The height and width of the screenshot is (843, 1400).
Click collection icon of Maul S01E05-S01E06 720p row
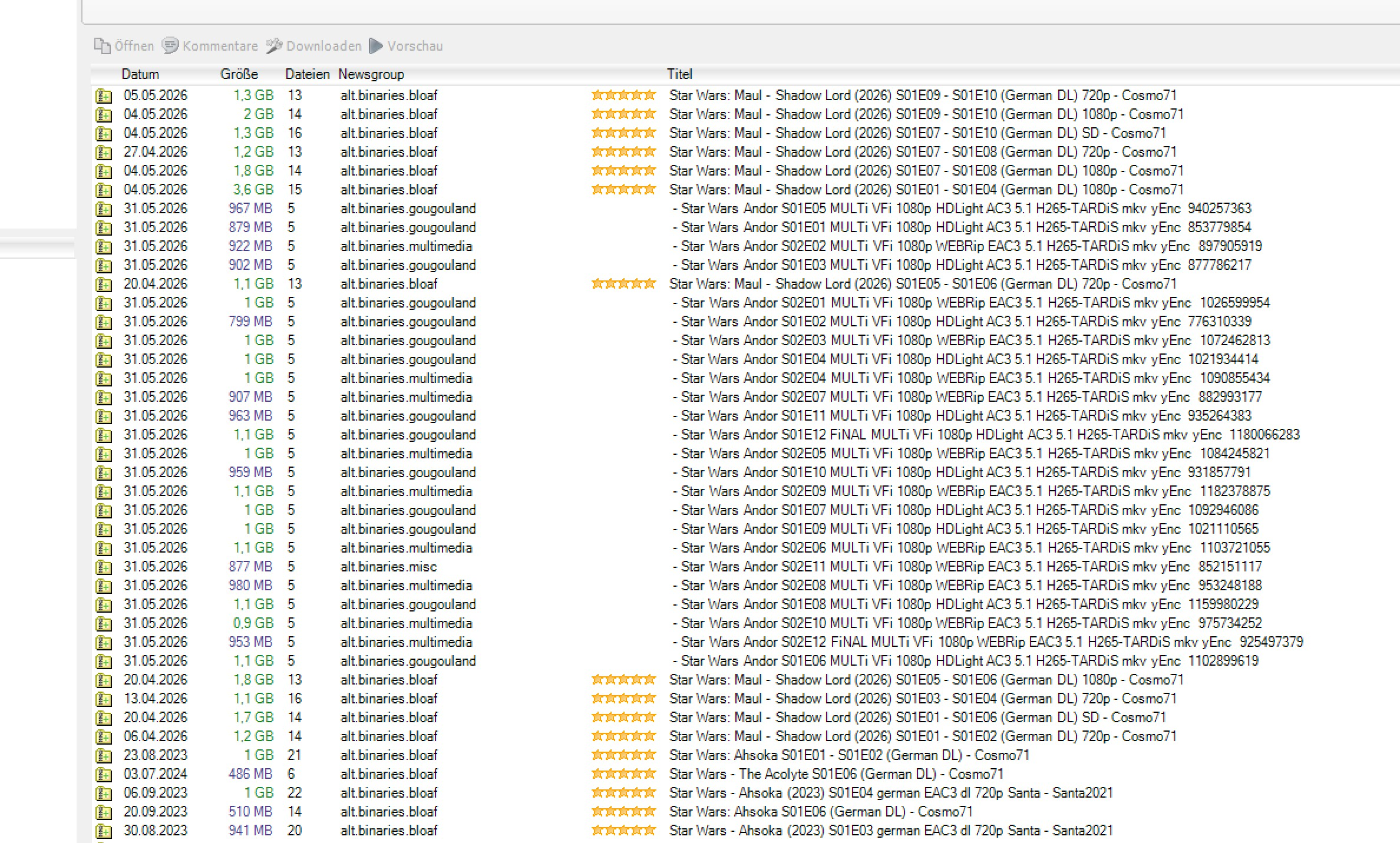[104, 284]
